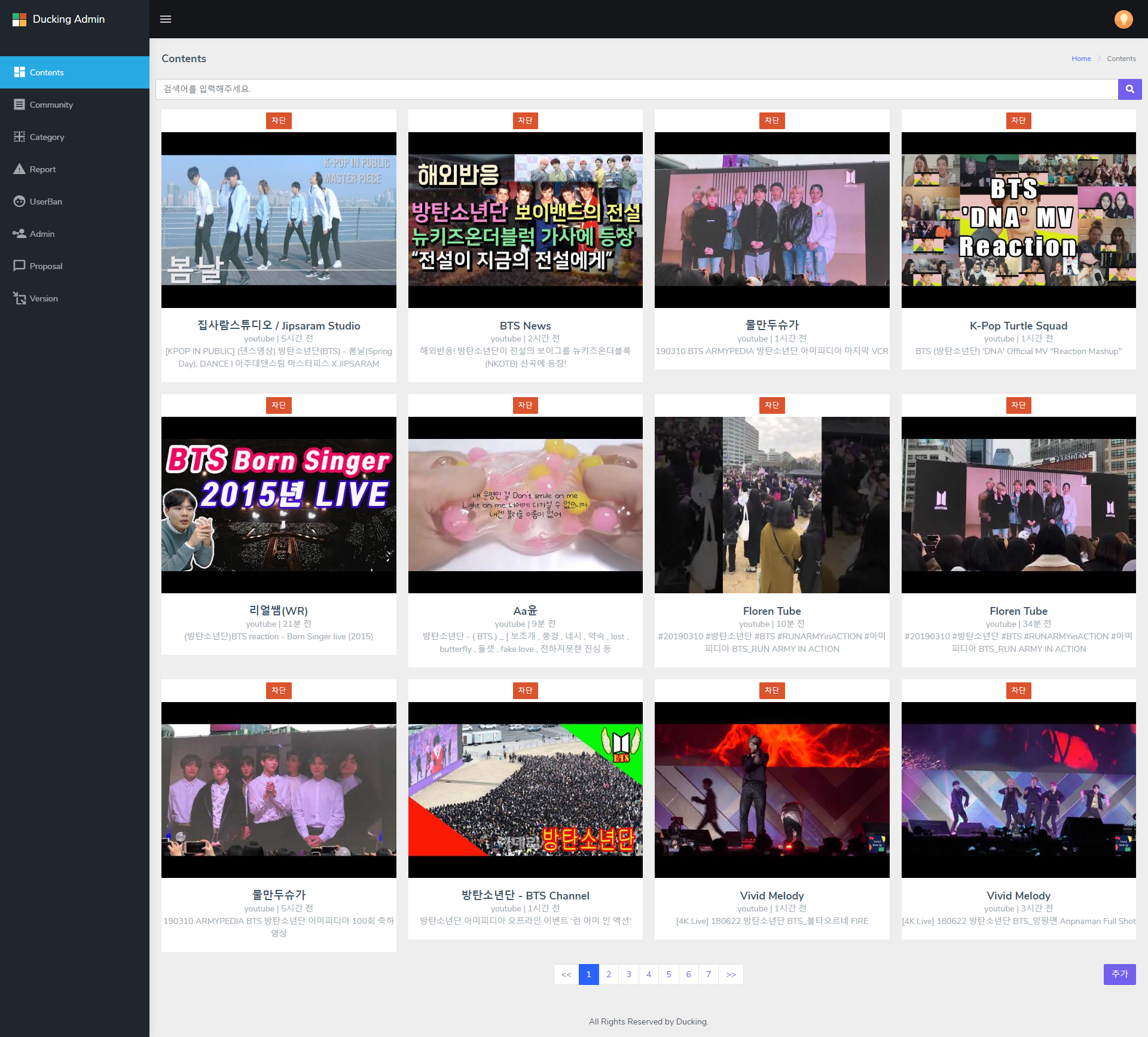Click the Version icon in sidebar
1148x1037 pixels.
pyautogui.click(x=19, y=298)
